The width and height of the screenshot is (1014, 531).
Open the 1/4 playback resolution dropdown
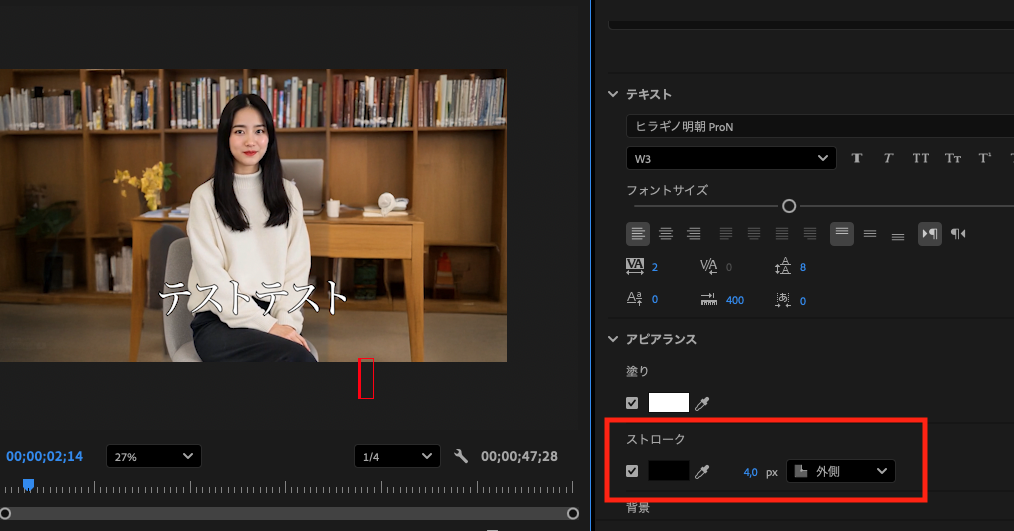tap(397, 456)
